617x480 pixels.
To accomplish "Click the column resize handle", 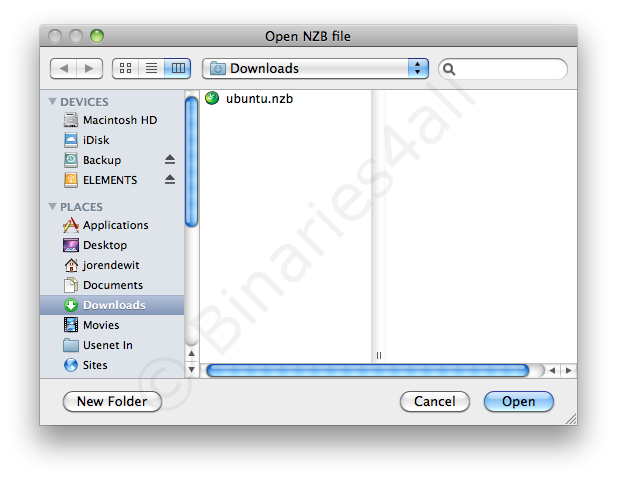I will (x=379, y=355).
